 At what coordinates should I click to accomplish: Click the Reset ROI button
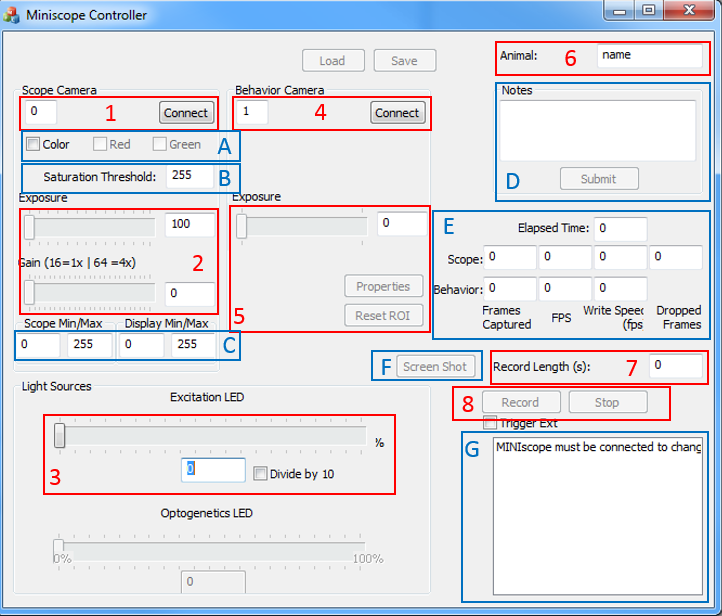click(383, 316)
